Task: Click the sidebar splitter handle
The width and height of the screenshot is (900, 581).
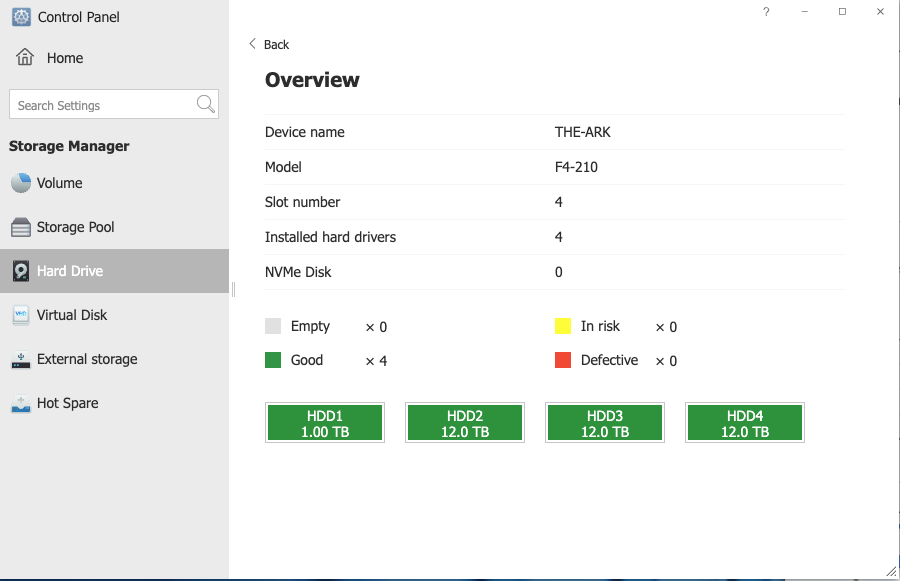Action: [234, 289]
